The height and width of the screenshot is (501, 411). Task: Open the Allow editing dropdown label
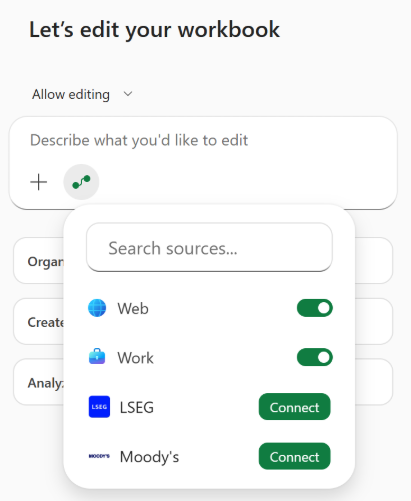[x=71, y=94]
